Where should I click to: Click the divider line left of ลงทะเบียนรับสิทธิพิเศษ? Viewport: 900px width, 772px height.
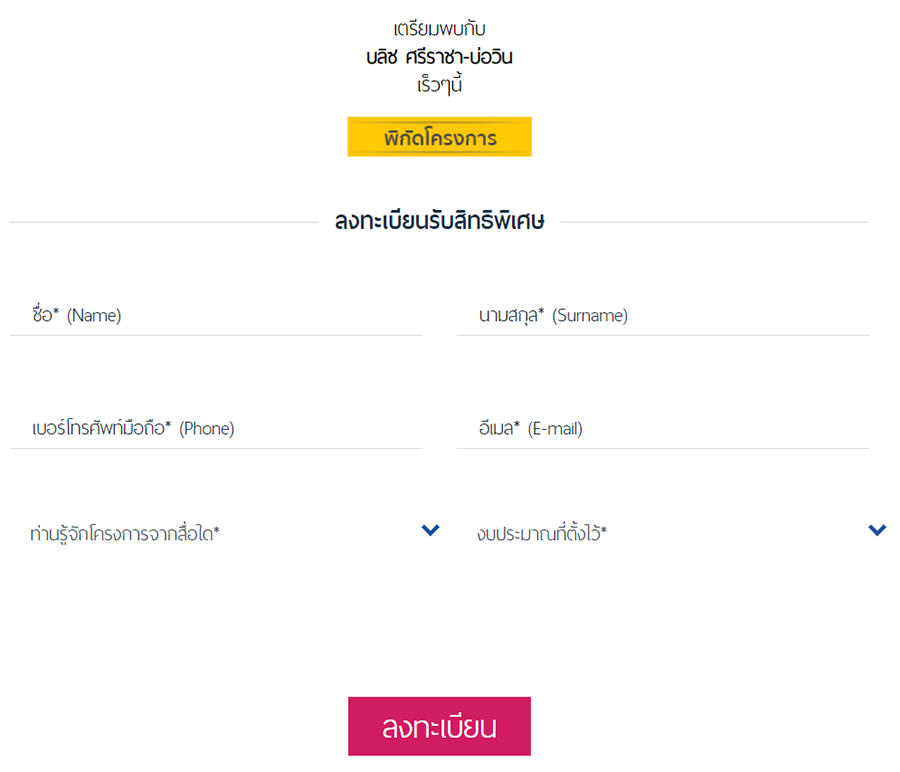(160, 222)
